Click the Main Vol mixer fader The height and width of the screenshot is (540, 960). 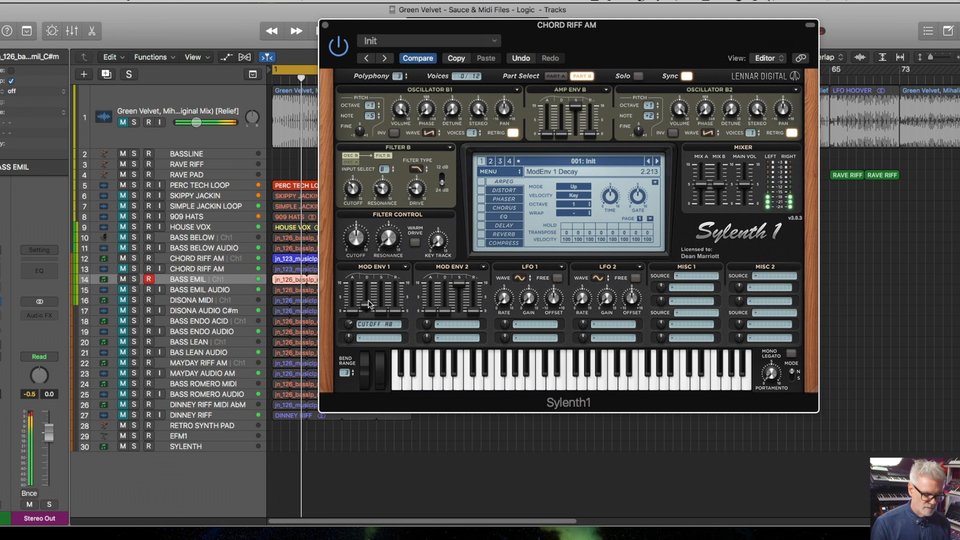(744, 184)
